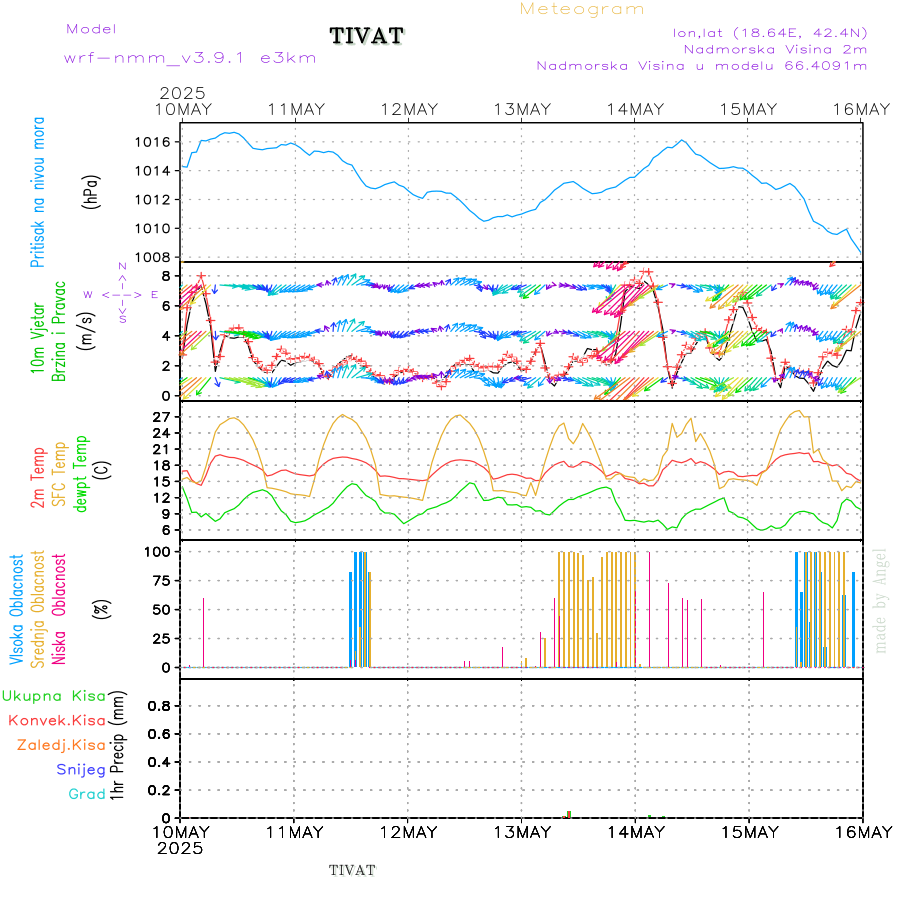Click the small TIVAT caption below chart
Viewport: 900px width, 900px height.
pos(352,870)
